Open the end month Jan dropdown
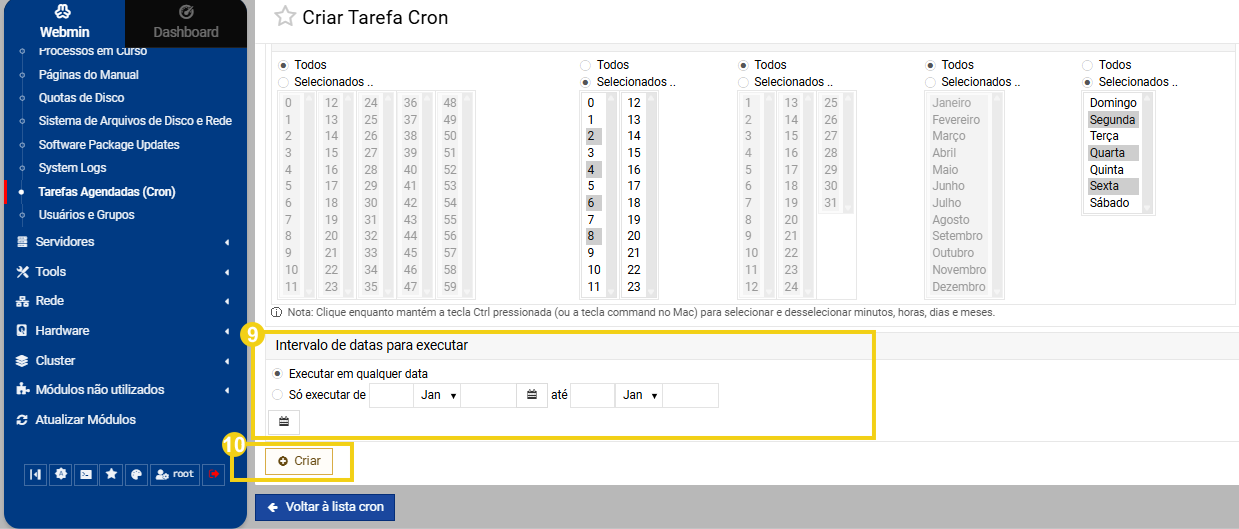This screenshot has width=1239, height=529. 639,395
